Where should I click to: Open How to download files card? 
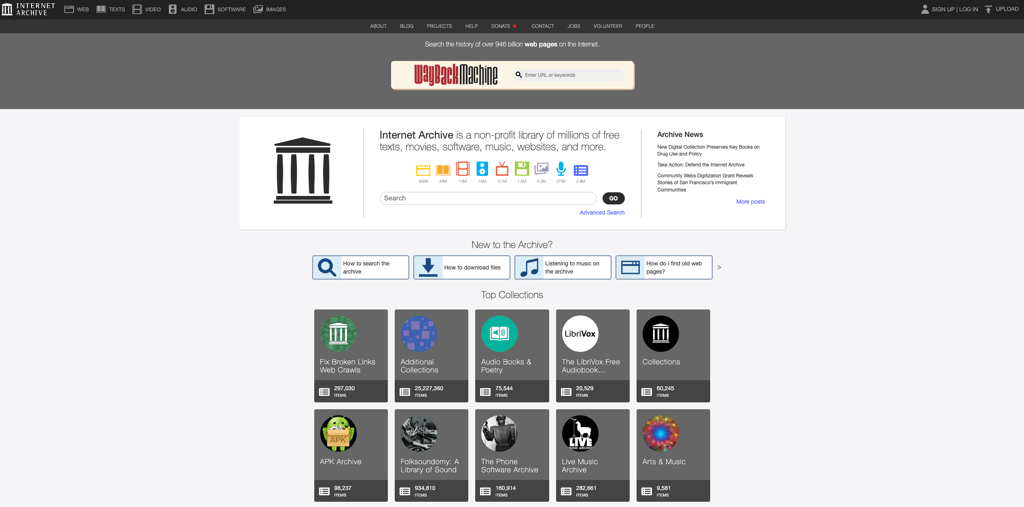462,267
